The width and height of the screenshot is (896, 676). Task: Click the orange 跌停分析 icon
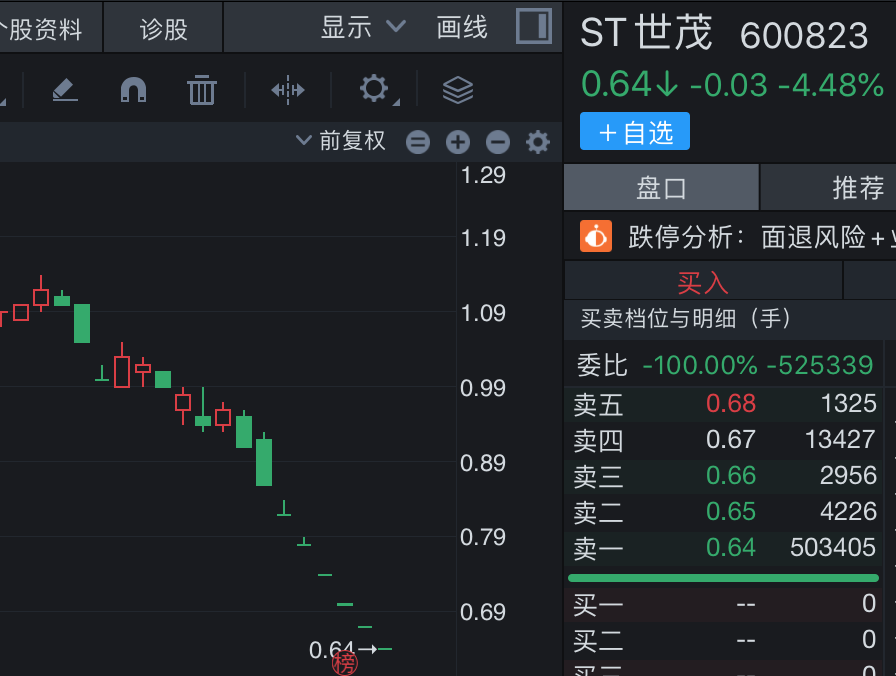point(596,237)
